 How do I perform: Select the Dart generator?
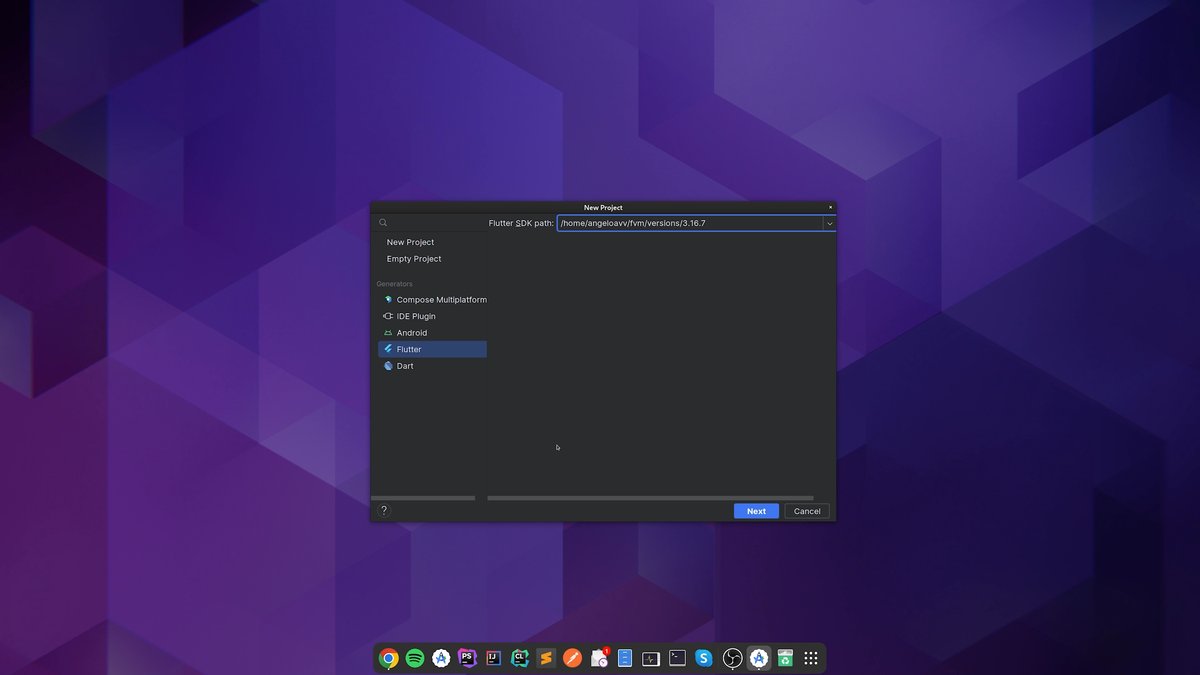[x=404, y=366]
